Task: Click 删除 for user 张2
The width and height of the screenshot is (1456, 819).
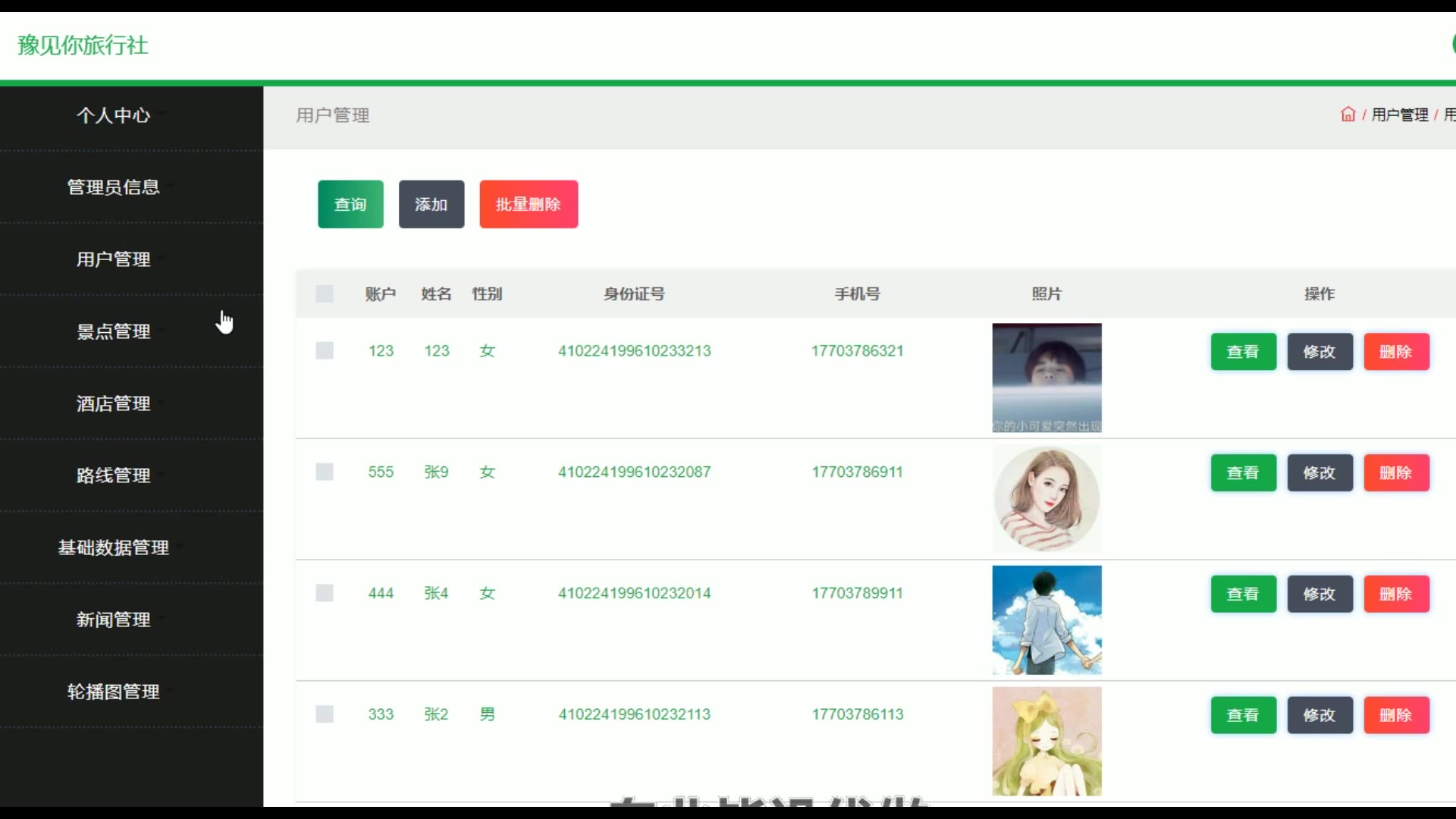Action: 1397,715
